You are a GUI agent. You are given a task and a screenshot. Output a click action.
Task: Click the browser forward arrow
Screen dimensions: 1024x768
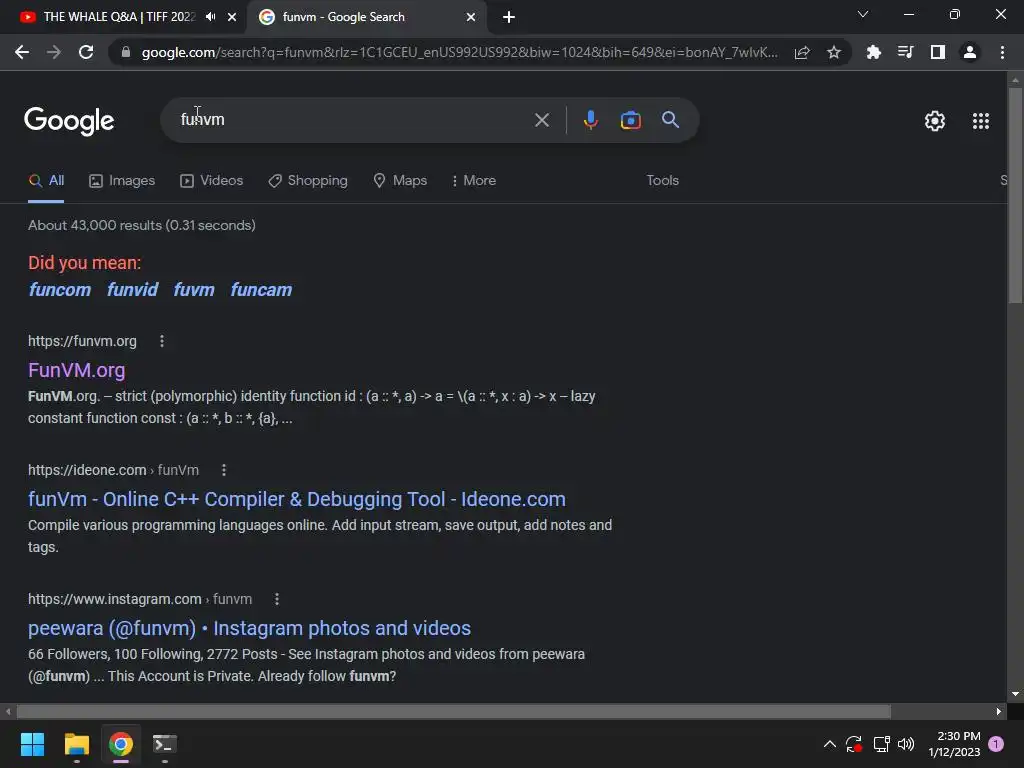click(x=54, y=52)
